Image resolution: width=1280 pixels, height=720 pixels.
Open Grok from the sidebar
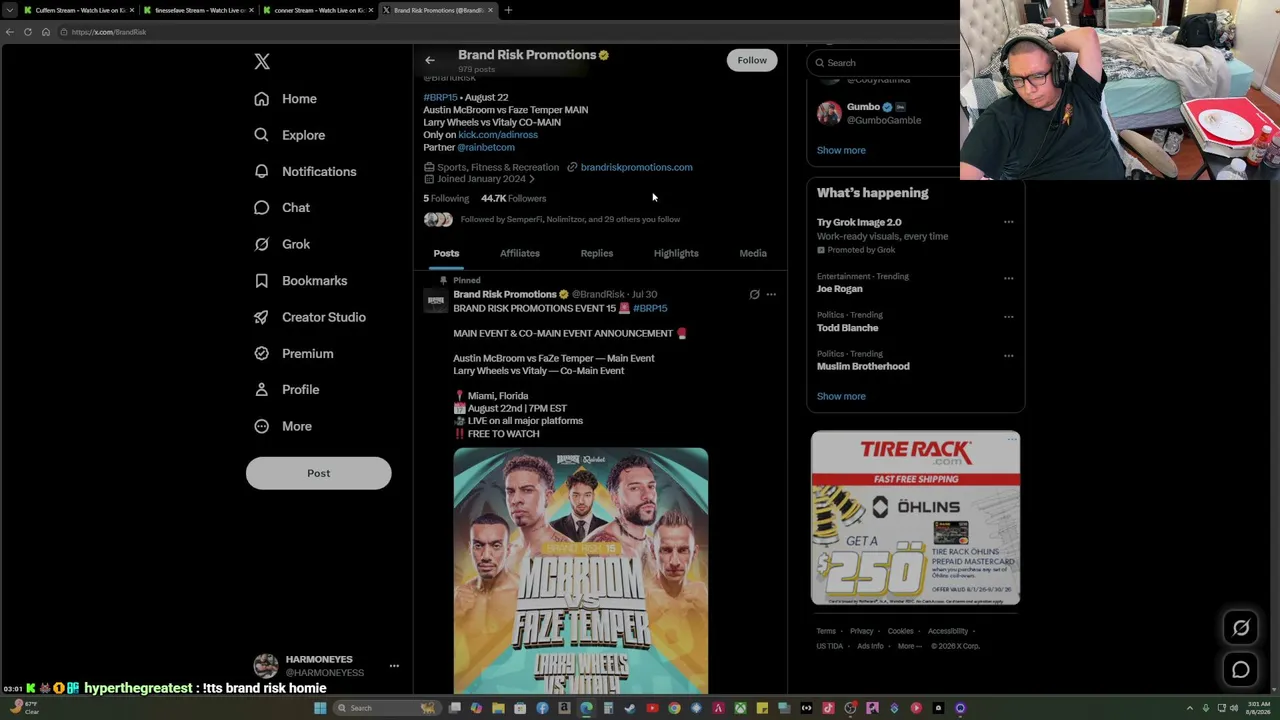point(282,244)
